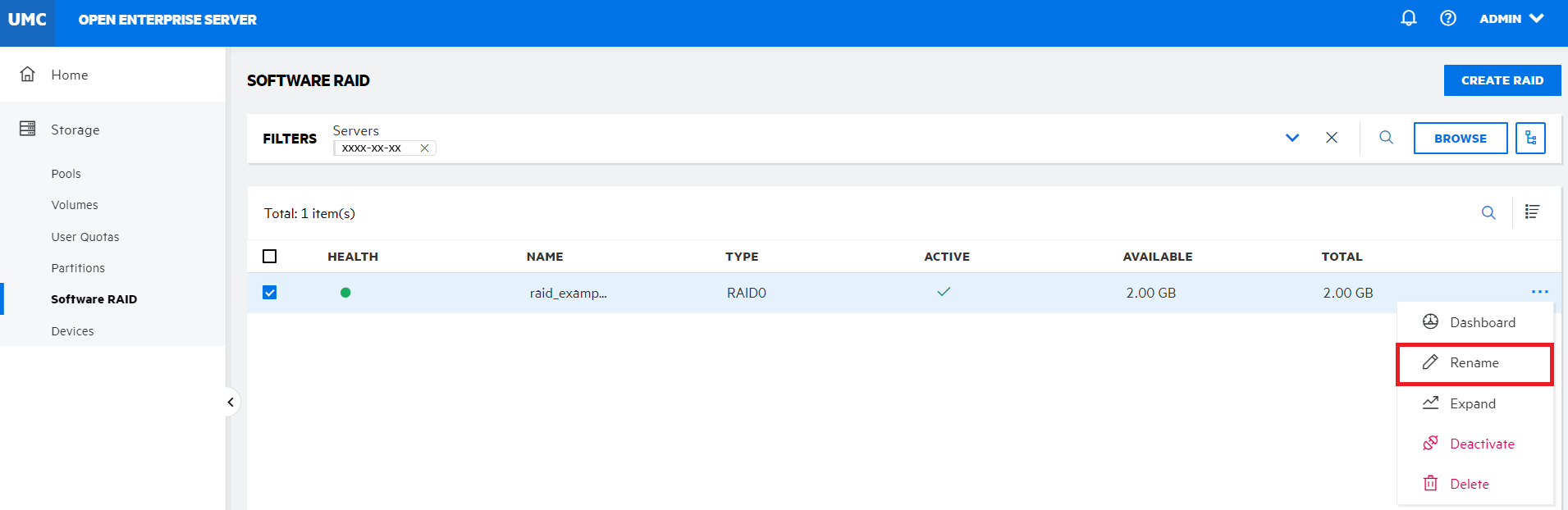Click the three-dot actions icon on RAID row
This screenshot has width=1568, height=510.
[x=1539, y=292]
